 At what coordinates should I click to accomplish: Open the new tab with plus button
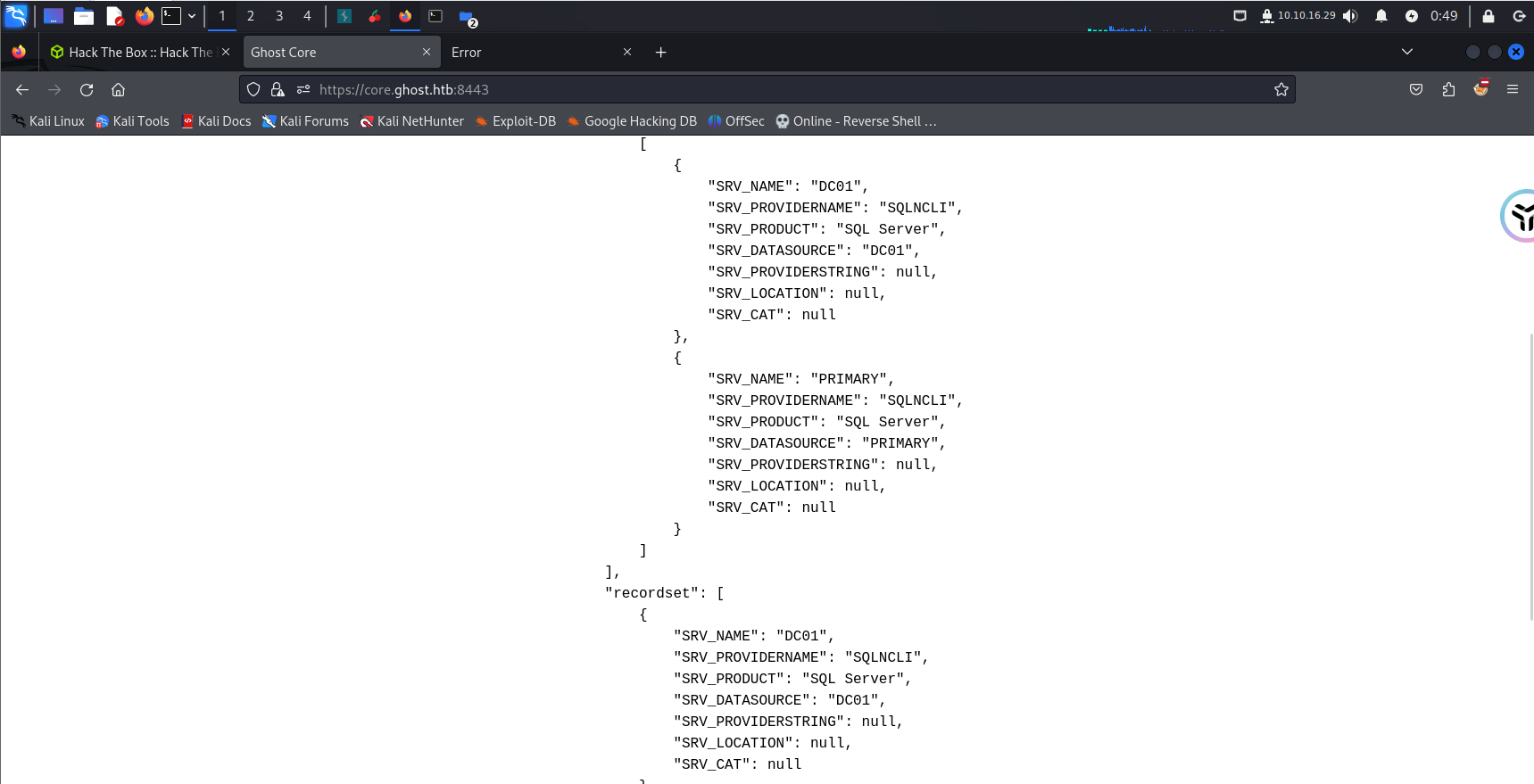[x=660, y=53]
